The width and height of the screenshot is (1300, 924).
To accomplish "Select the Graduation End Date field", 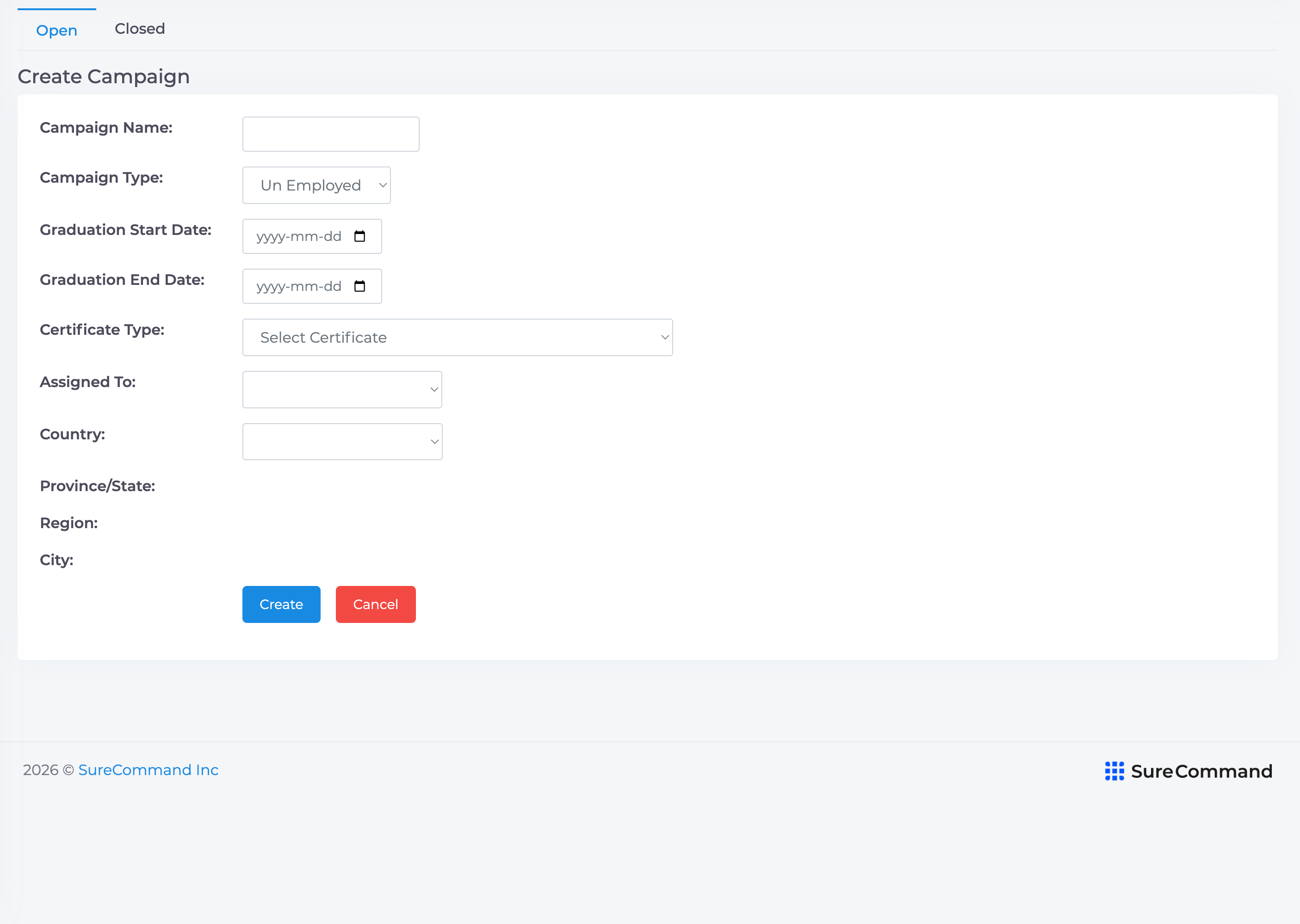I will pyautogui.click(x=312, y=286).
